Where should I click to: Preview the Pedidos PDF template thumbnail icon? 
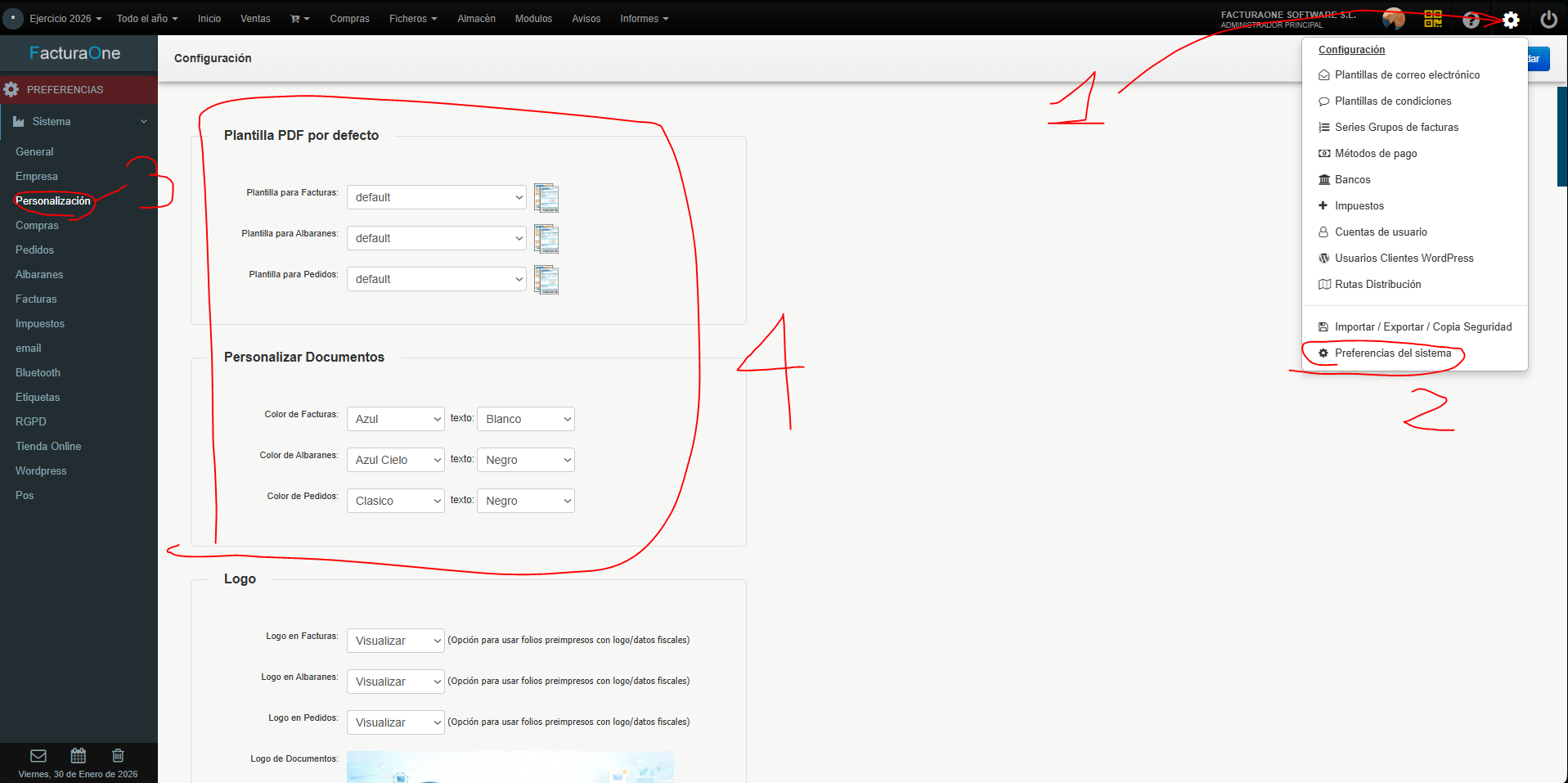[546, 280]
